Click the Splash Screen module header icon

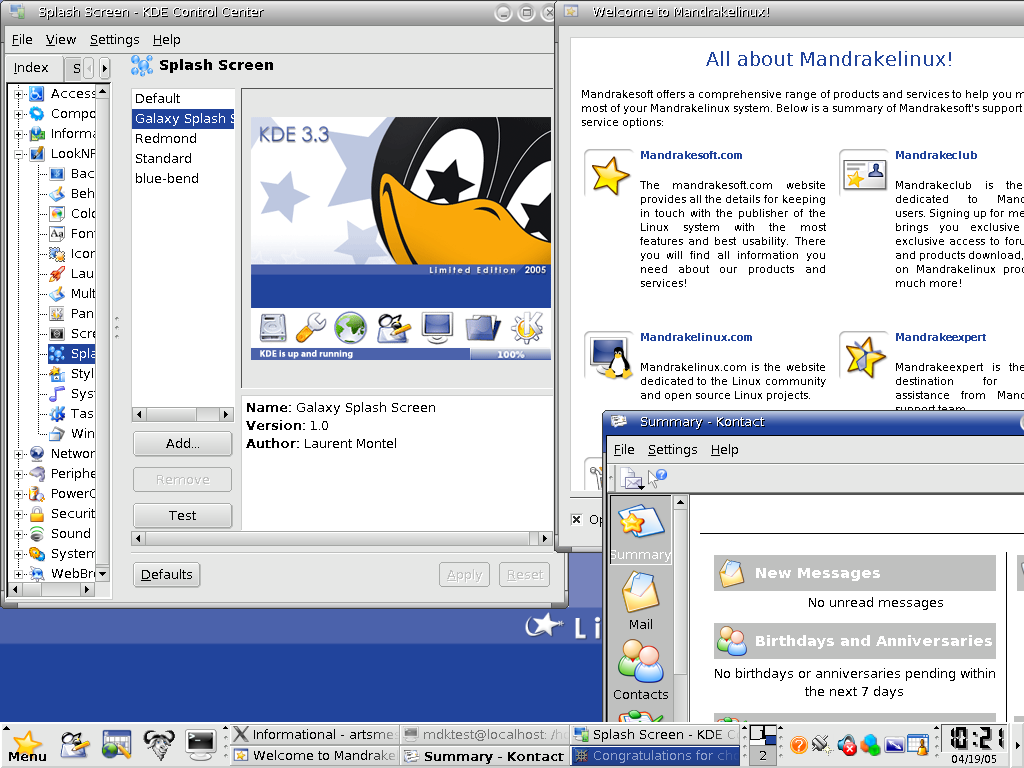[x=142, y=65]
